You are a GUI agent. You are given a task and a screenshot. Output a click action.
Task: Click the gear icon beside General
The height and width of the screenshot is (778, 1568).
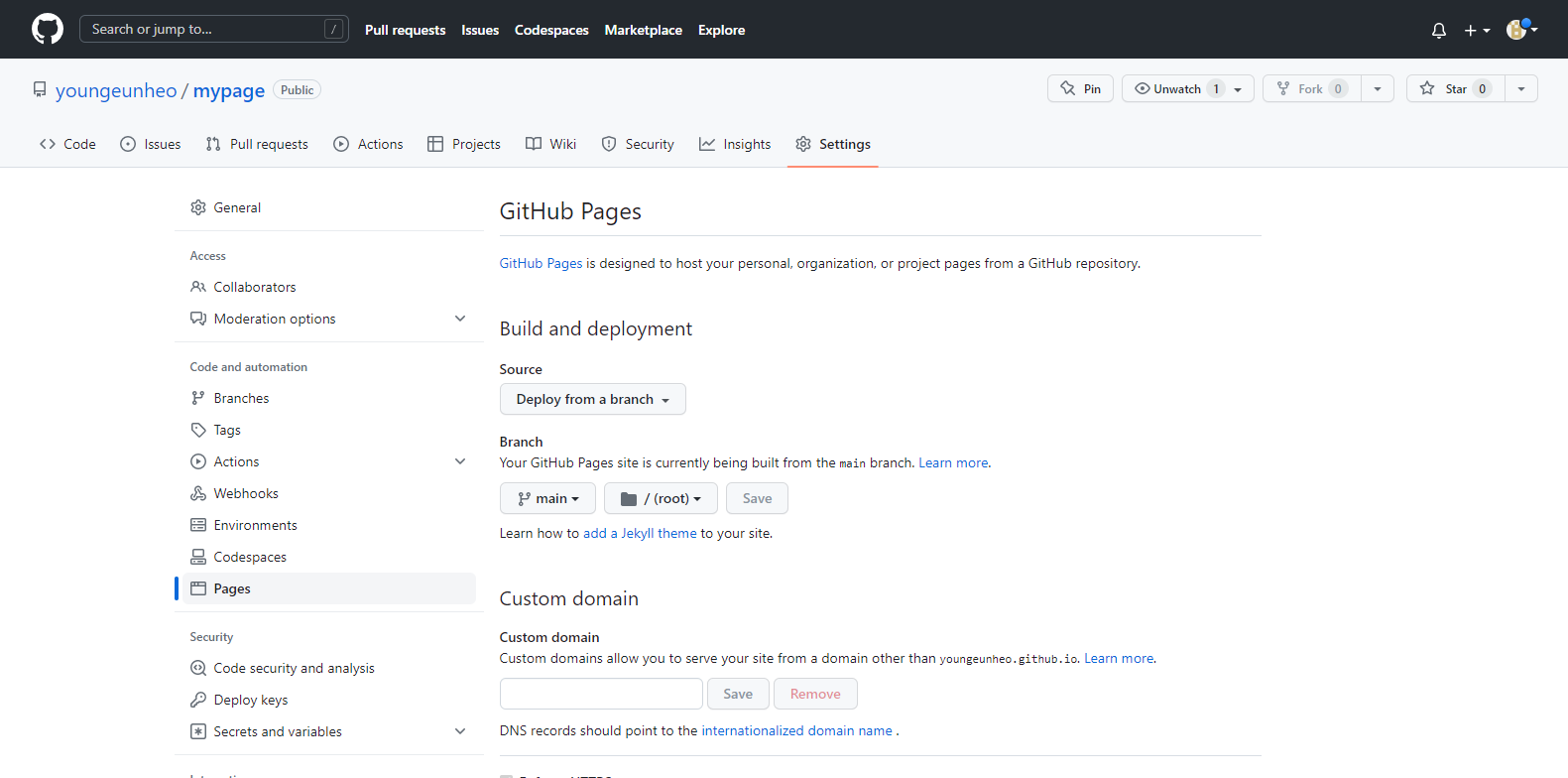[x=198, y=207]
